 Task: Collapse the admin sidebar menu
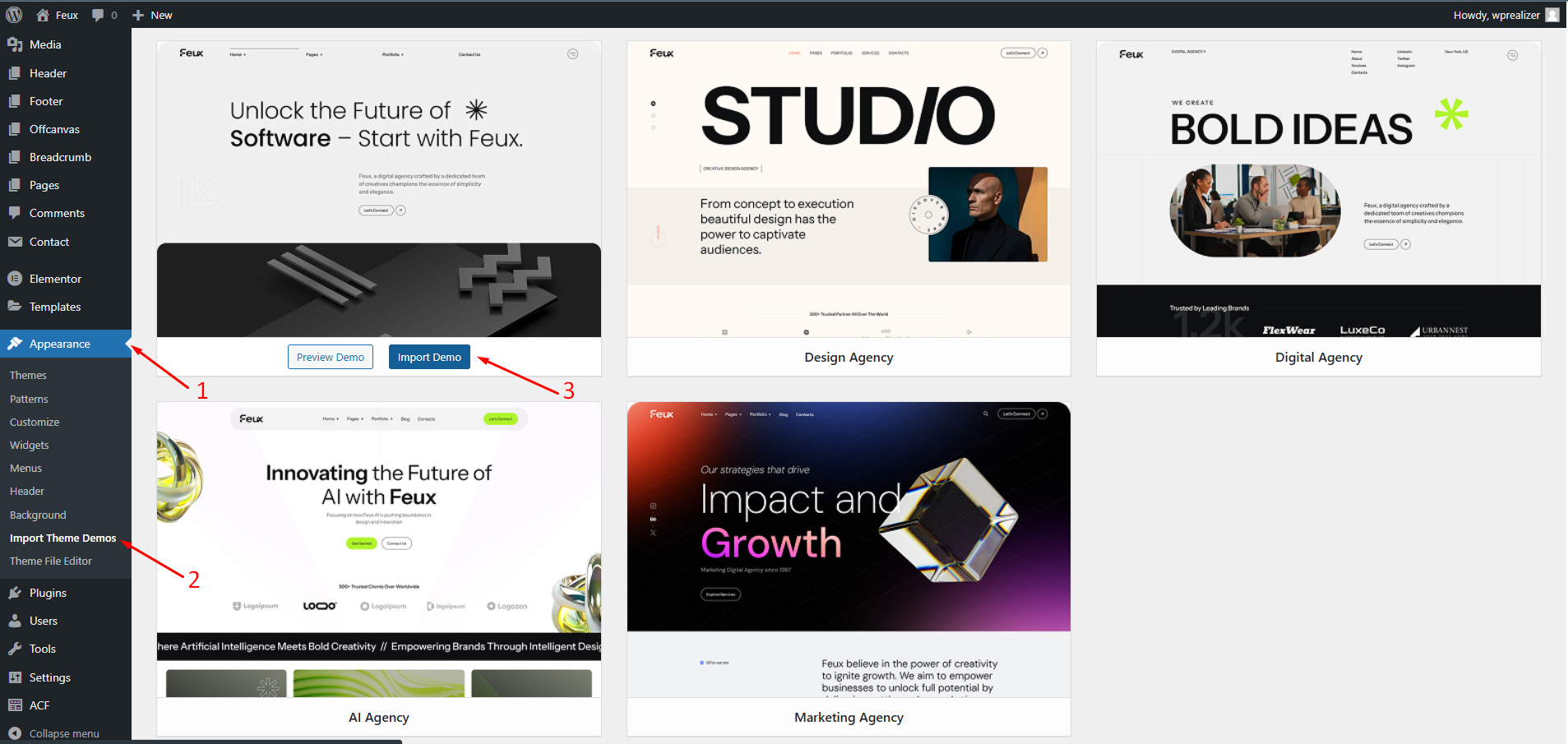(54, 733)
